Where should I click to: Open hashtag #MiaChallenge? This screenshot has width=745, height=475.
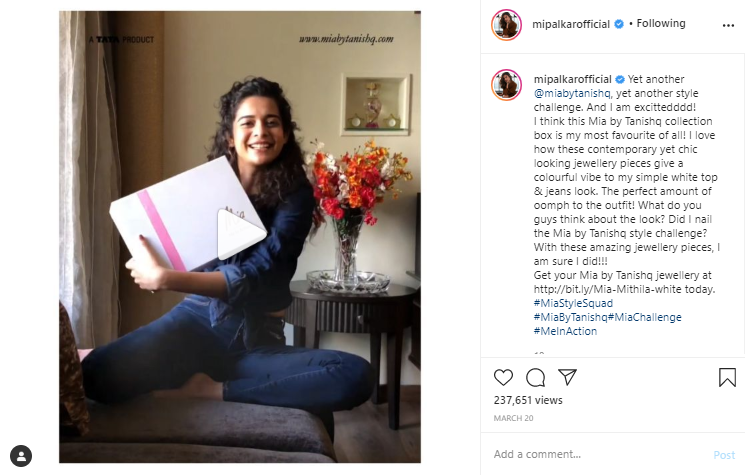click(x=644, y=317)
